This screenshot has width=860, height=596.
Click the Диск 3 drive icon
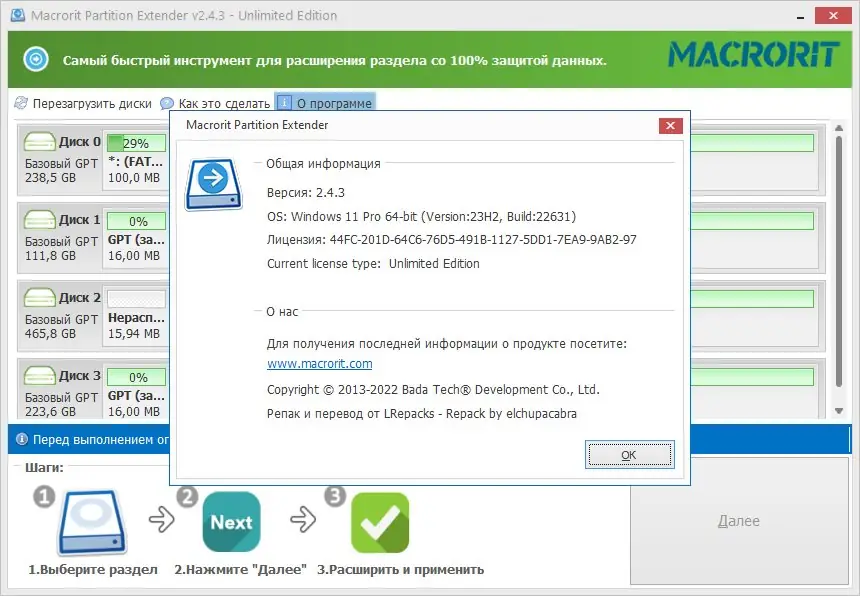pyautogui.click(x=39, y=375)
